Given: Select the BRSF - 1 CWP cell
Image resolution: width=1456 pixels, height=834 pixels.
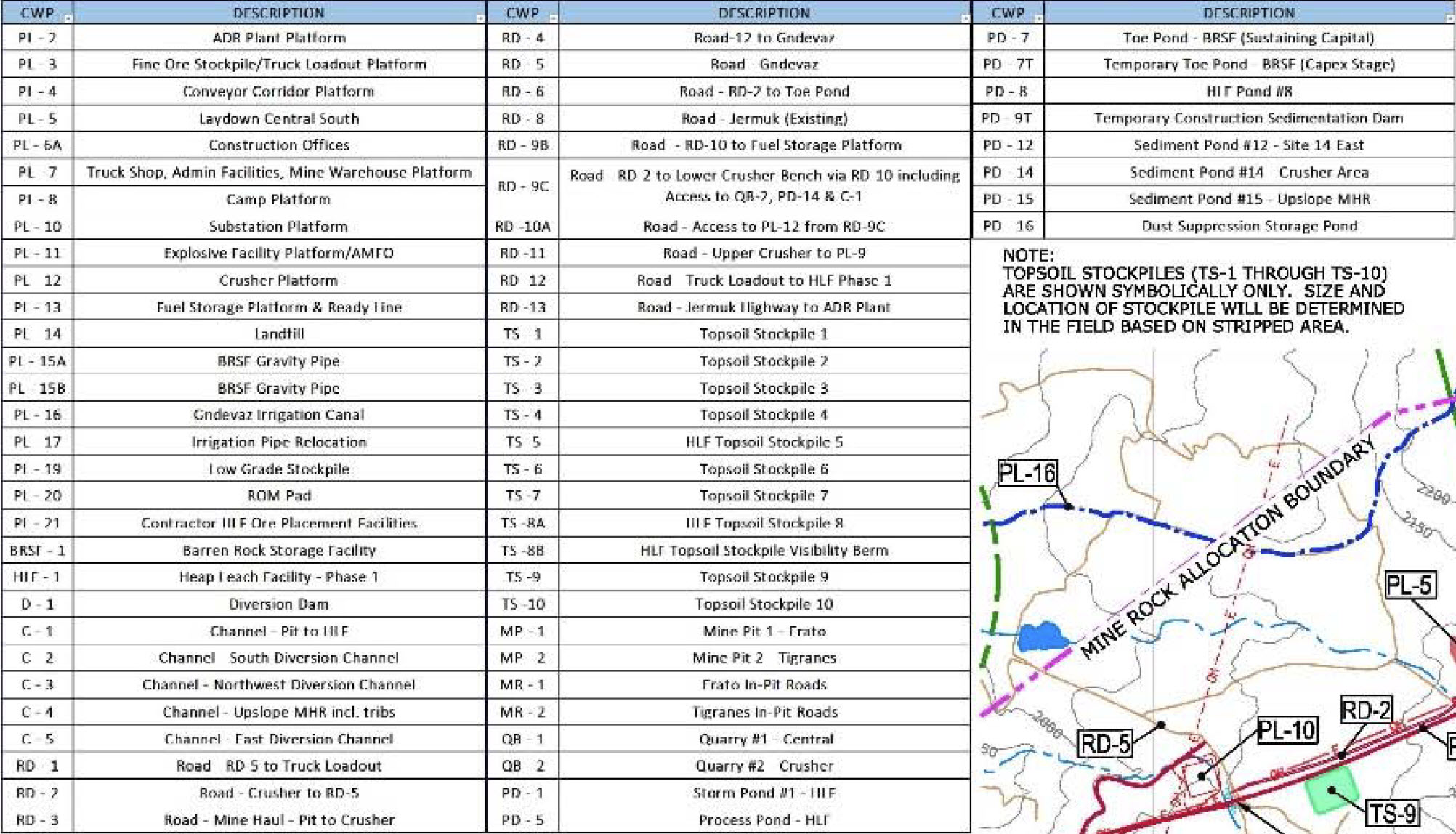Looking at the screenshot, I should click(37, 551).
